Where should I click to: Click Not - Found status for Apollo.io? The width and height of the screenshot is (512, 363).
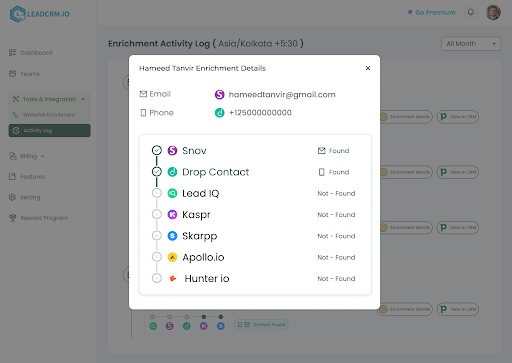point(336,257)
